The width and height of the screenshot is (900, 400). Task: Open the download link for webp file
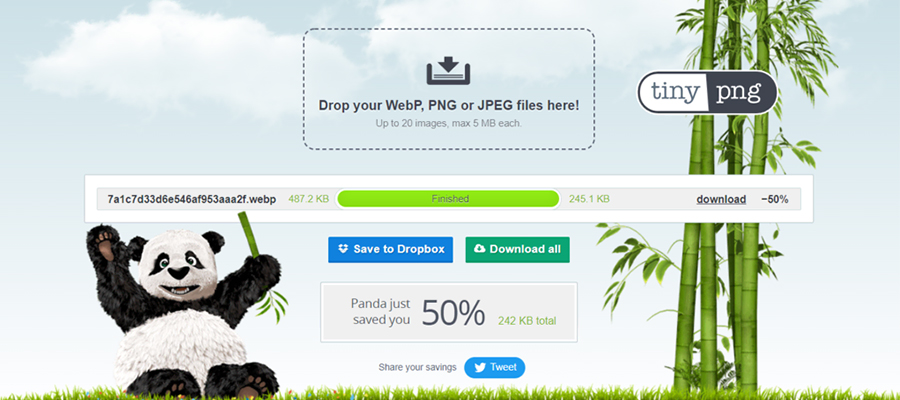tap(721, 199)
